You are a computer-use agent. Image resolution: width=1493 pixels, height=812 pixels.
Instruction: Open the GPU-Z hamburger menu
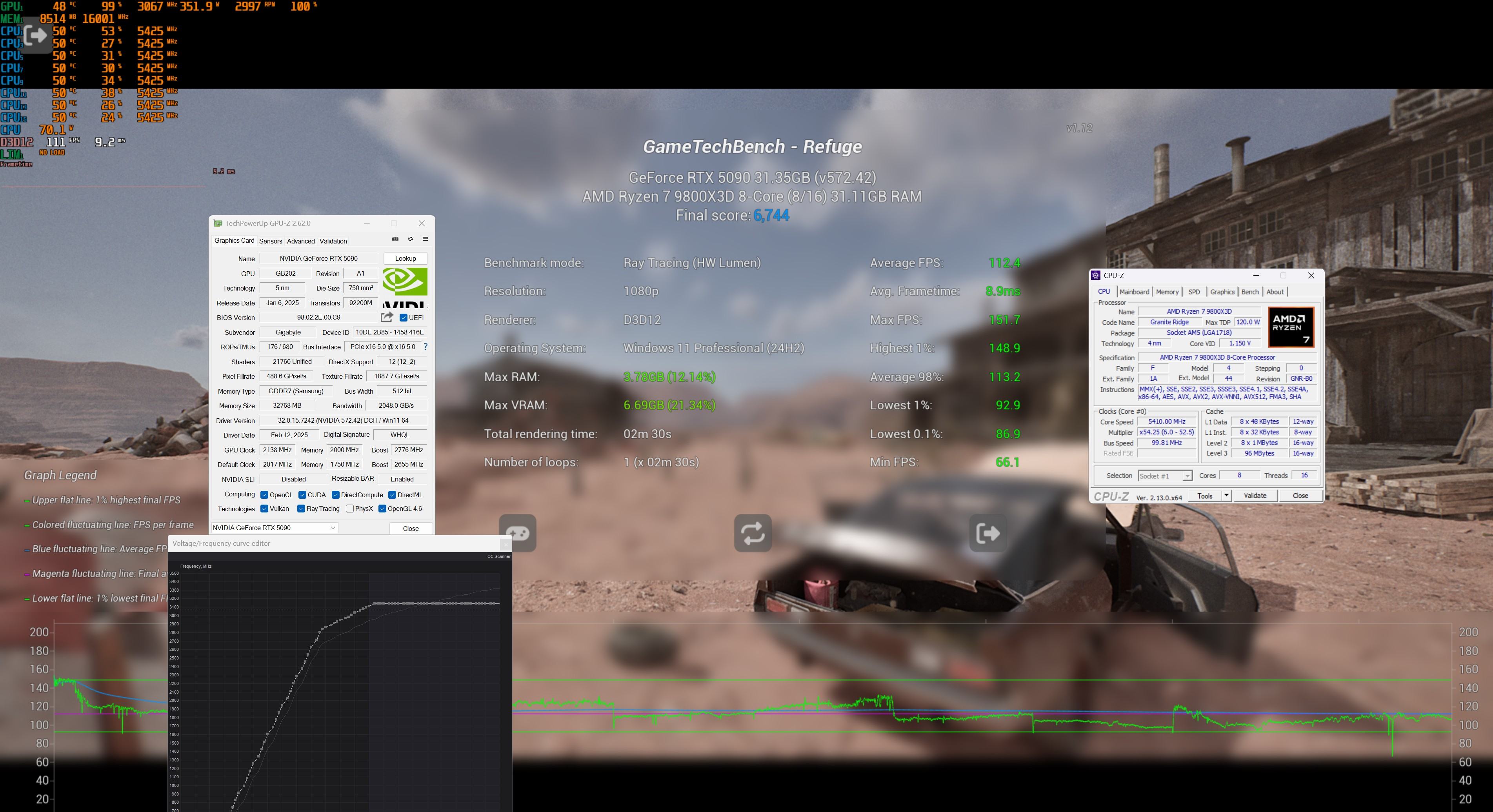point(425,239)
